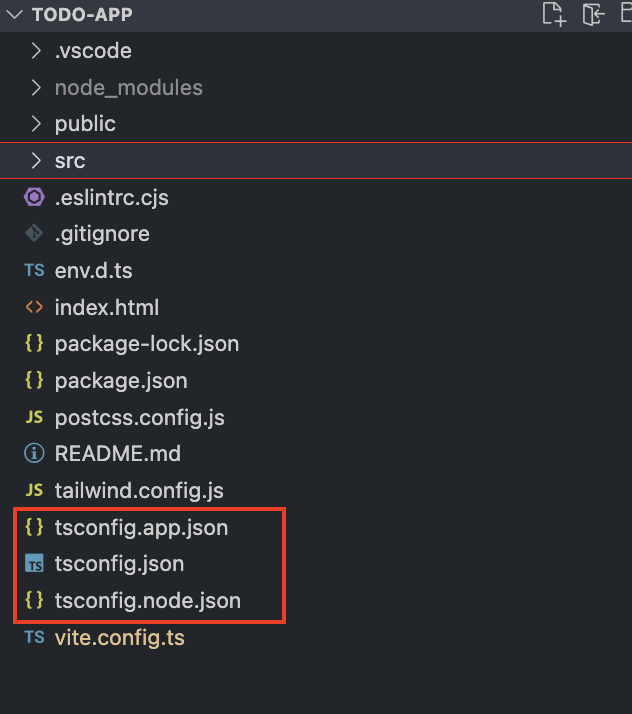Click the JS icon next to postcss.config.js
This screenshot has width=632, height=714.
34,417
